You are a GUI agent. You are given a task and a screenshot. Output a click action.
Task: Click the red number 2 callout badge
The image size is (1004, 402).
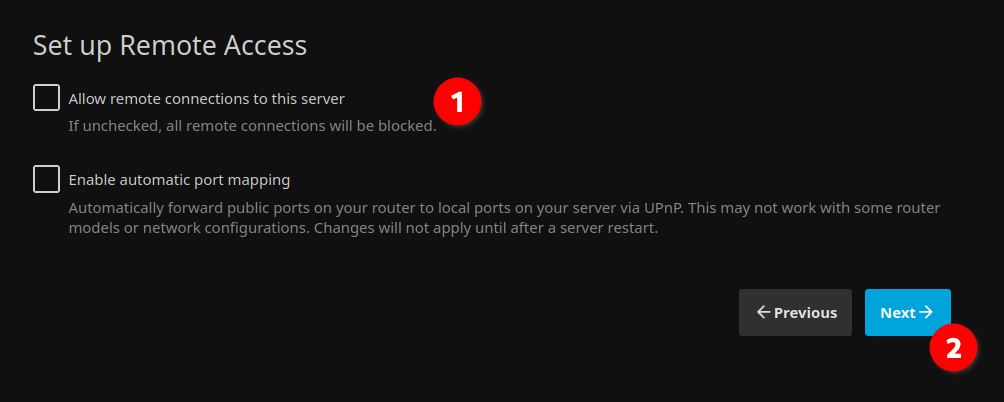tap(953, 348)
